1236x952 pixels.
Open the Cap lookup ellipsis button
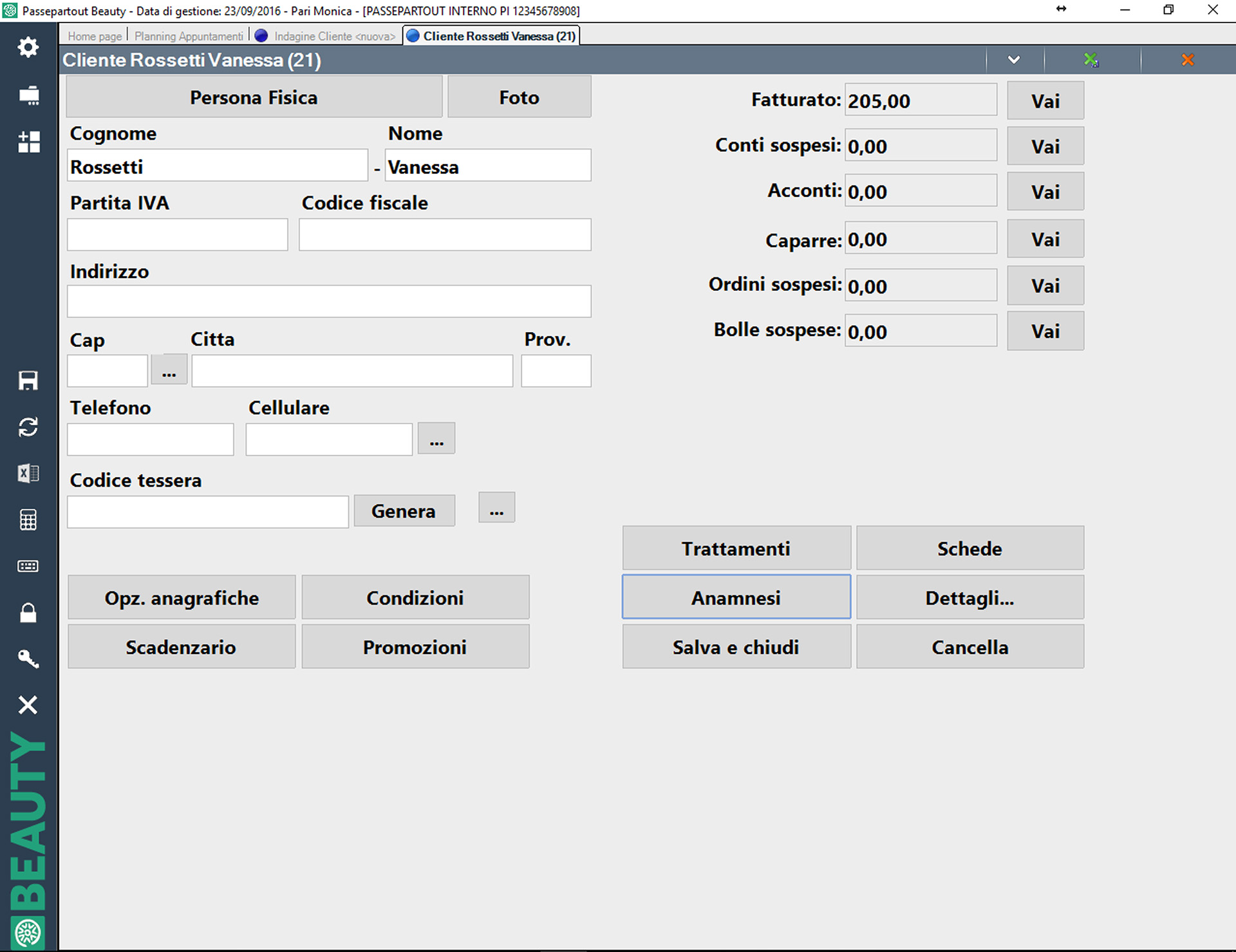tap(169, 369)
